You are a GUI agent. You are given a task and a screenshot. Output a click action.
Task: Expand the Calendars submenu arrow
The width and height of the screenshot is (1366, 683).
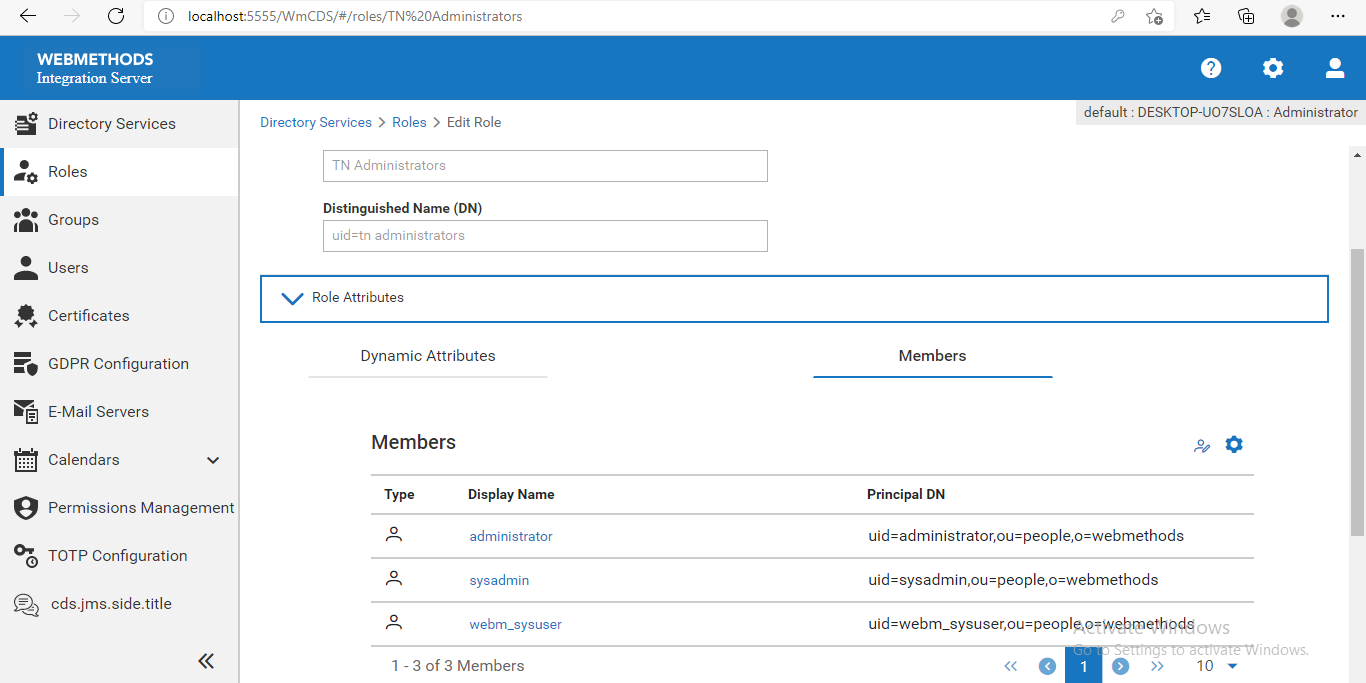point(213,460)
